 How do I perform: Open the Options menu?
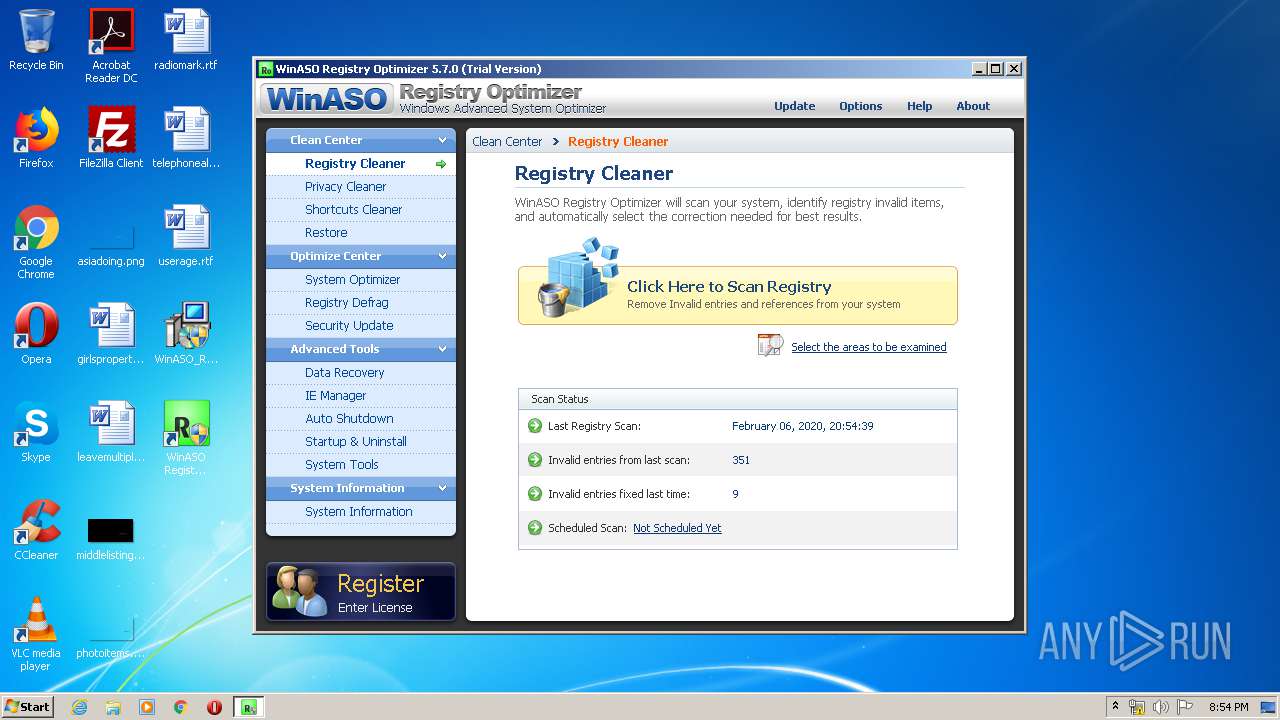pyautogui.click(x=860, y=106)
